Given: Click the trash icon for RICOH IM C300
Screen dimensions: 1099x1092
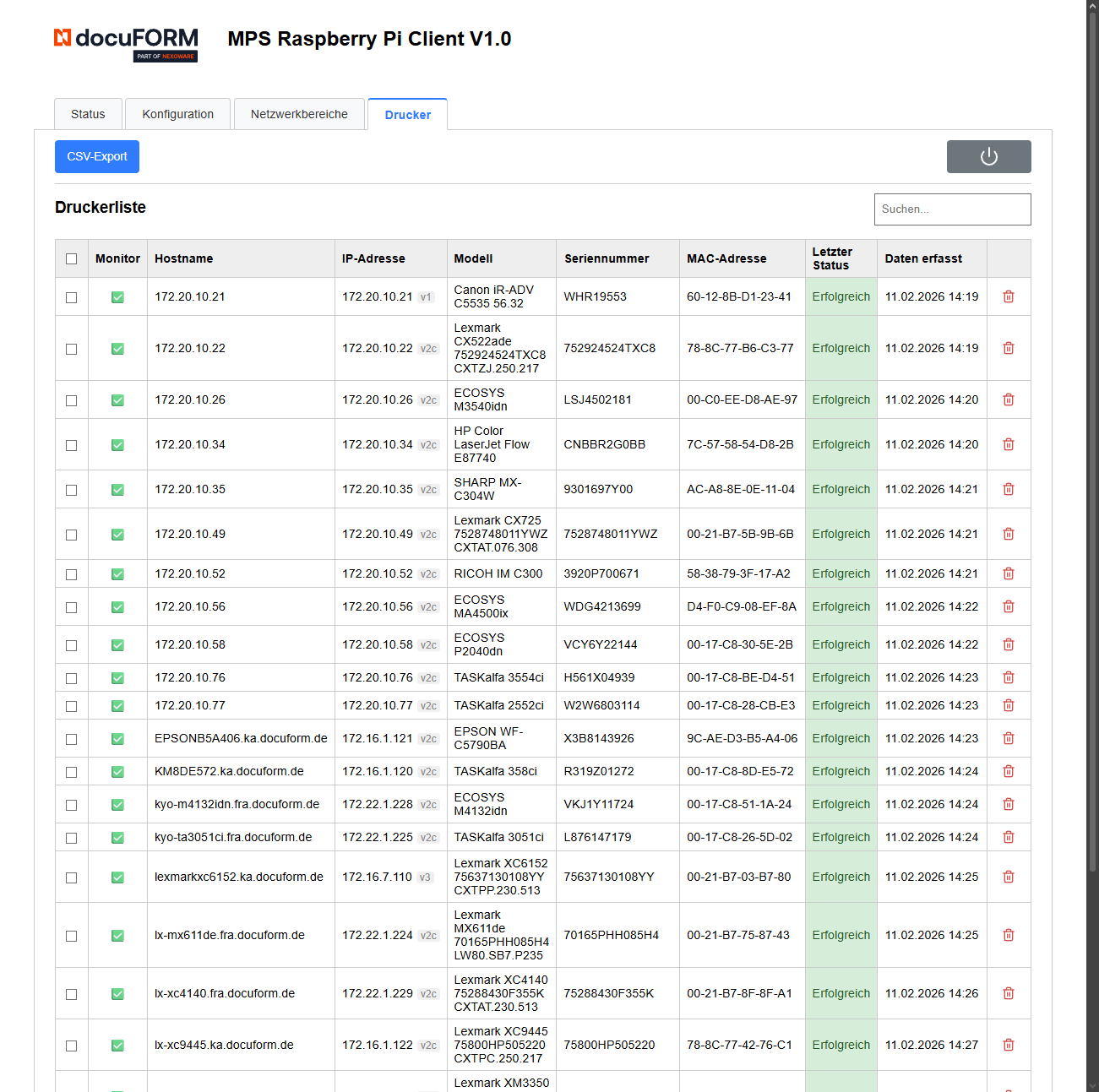Looking at the screenshot, I should tap(1008, 573).
